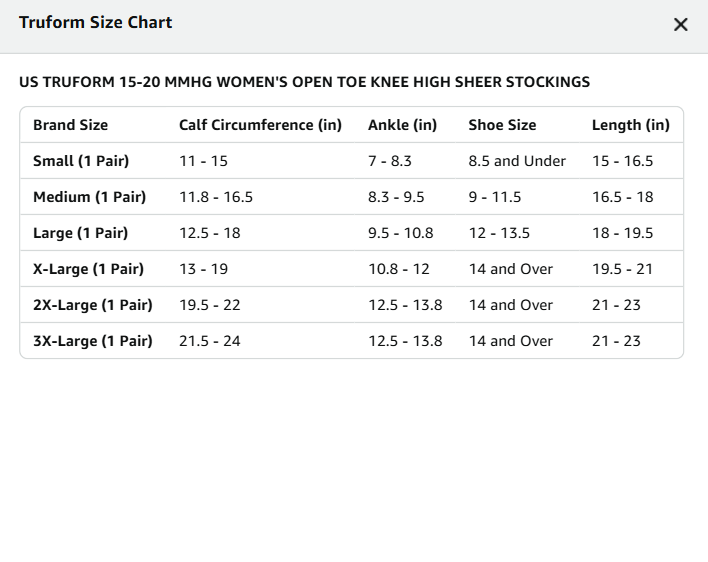708x562 pixels.
Task: Select the Medium (1 Pair) row label
Action: coord(89,197)
